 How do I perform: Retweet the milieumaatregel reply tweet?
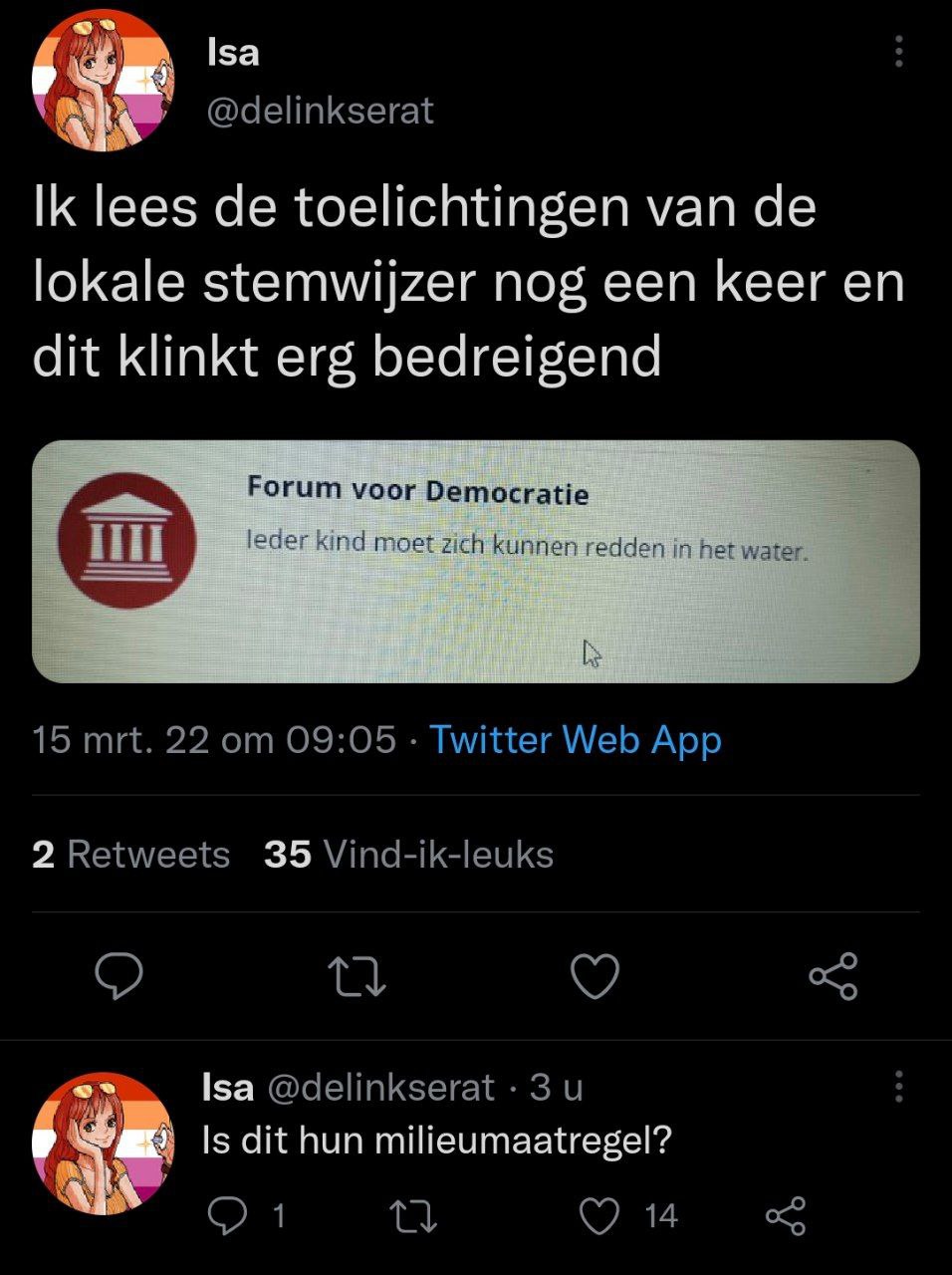tap(412, 1215)
